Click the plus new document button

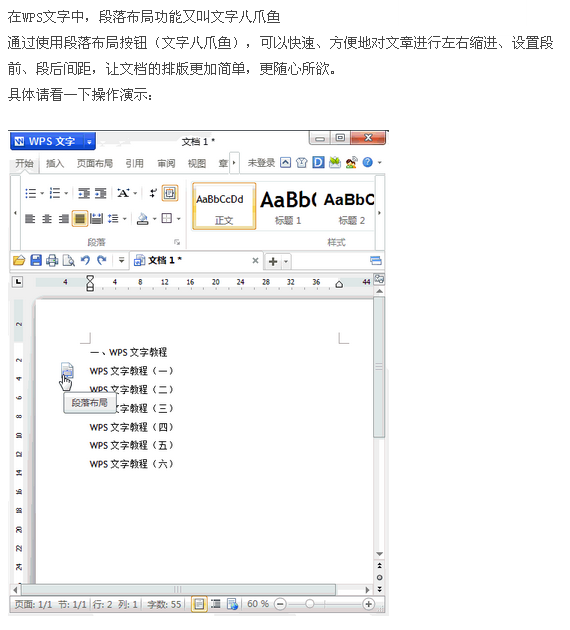(x=273, y=262)
